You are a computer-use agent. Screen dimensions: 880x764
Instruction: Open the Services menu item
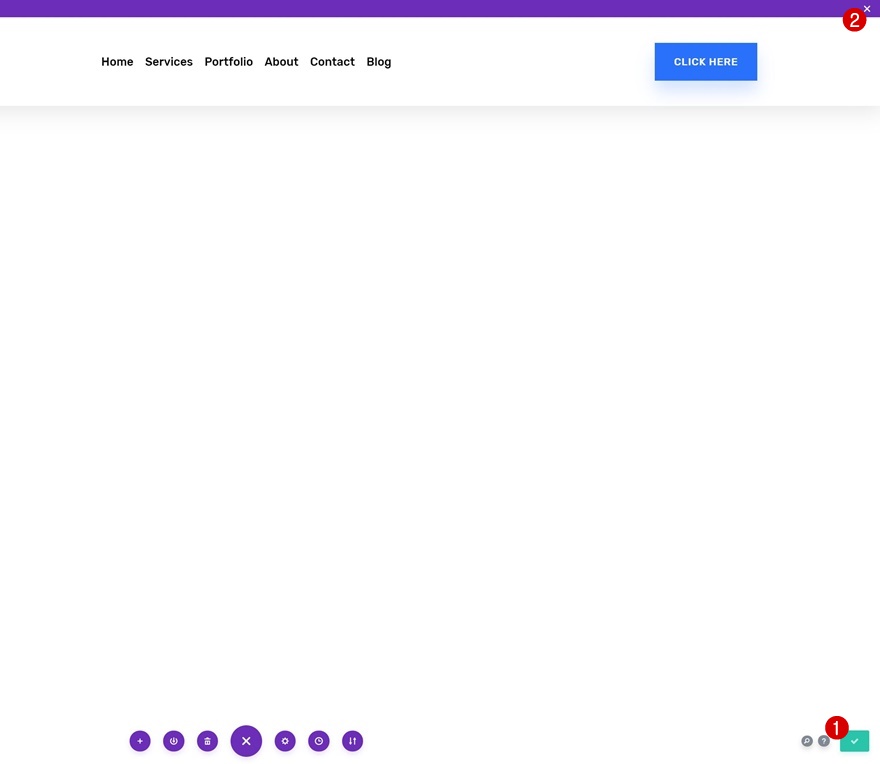(169, 62)
